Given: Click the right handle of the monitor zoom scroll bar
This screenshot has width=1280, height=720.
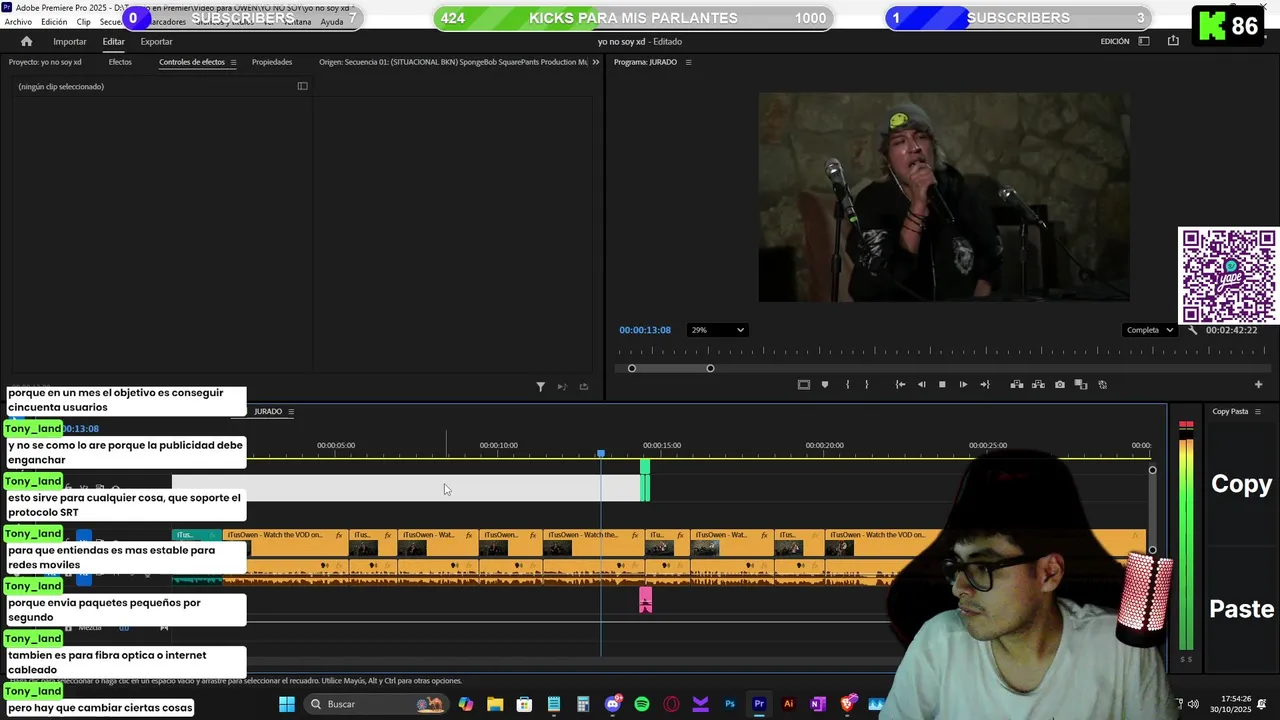Looking at the screenshot, I should 710,368.
